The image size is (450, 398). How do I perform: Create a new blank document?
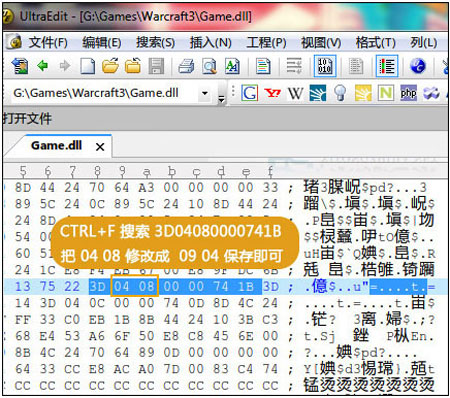point(87,66)
